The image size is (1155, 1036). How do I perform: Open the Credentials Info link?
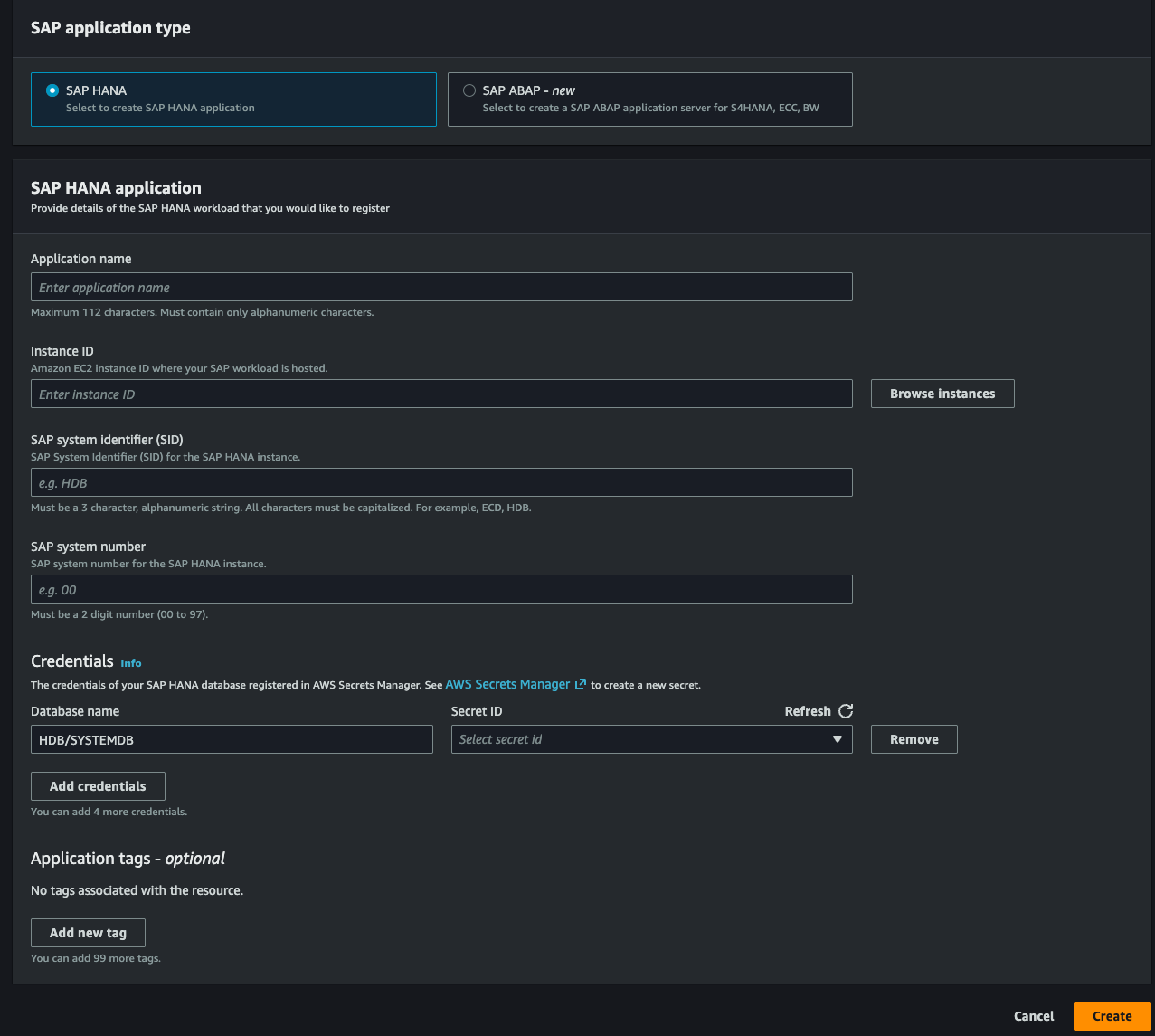131,663
